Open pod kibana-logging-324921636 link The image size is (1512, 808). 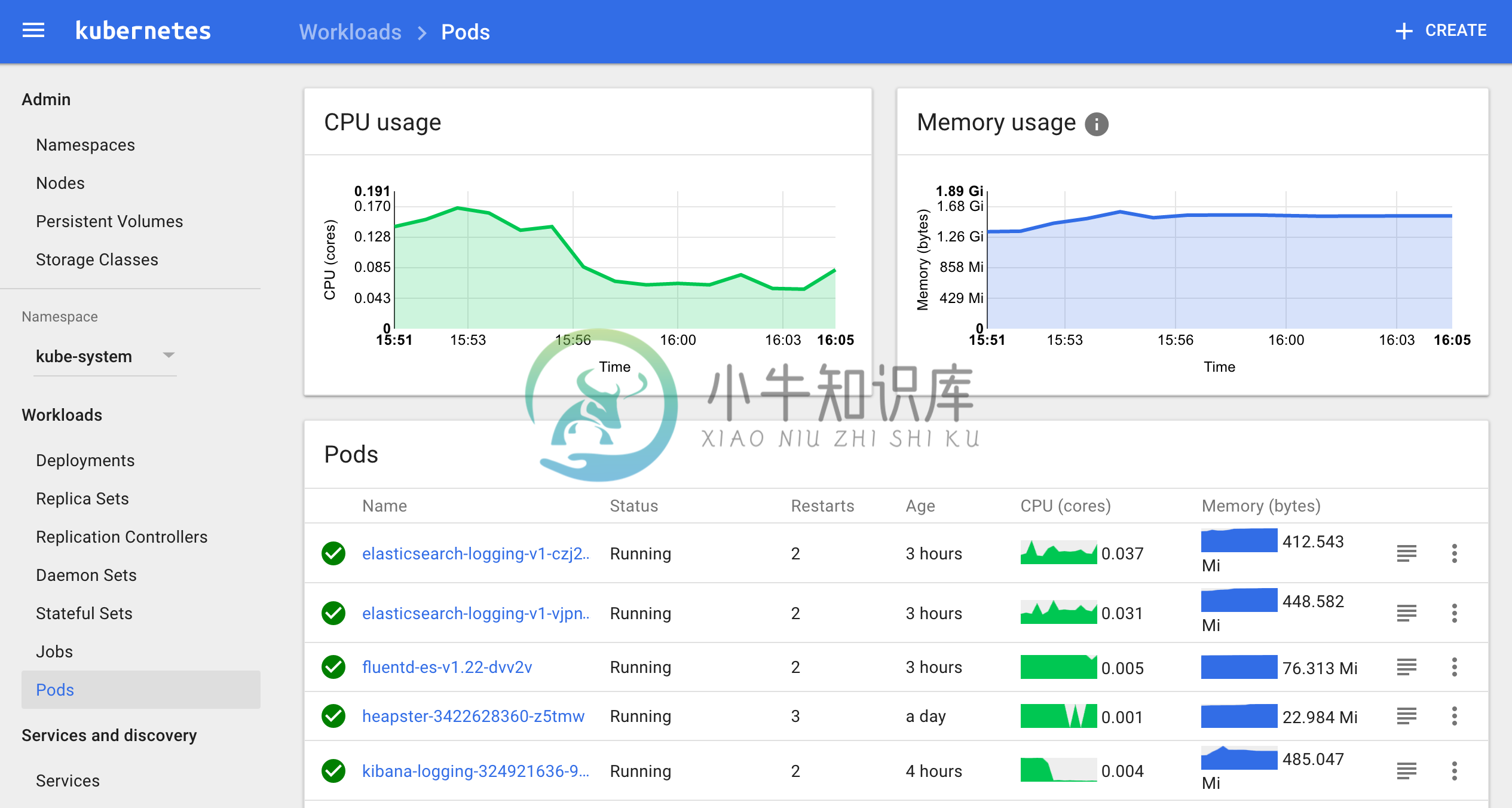tap(476, 771)
